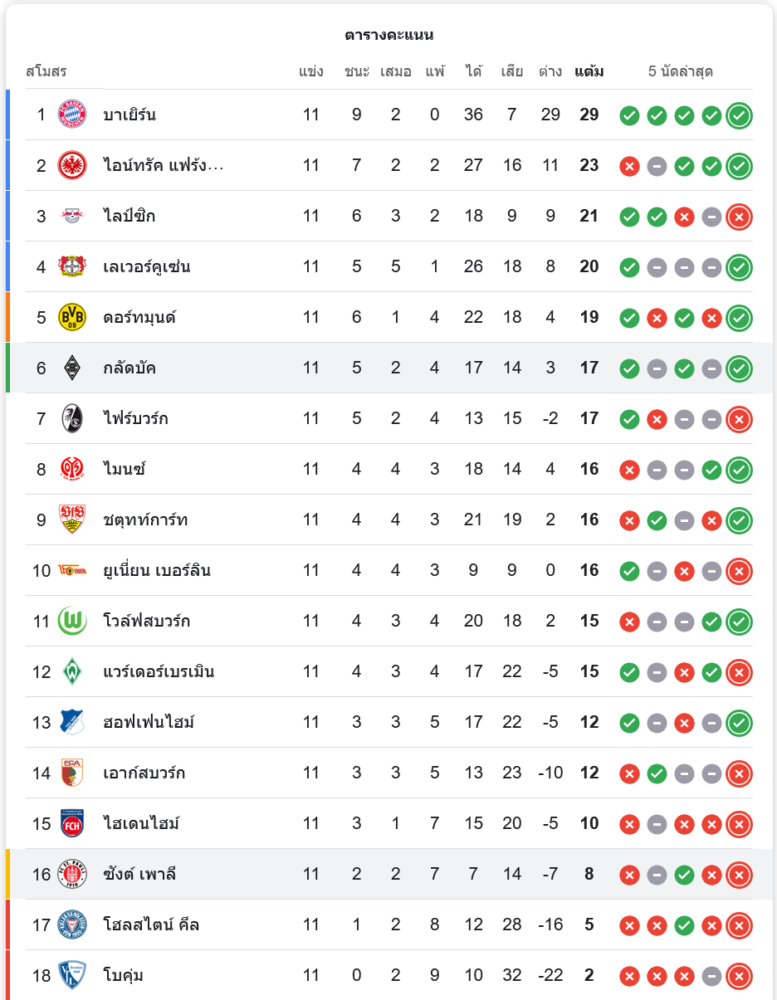
Task: Click Leipzig's latest match loss indicator
Action: click(x=739, y=216)
